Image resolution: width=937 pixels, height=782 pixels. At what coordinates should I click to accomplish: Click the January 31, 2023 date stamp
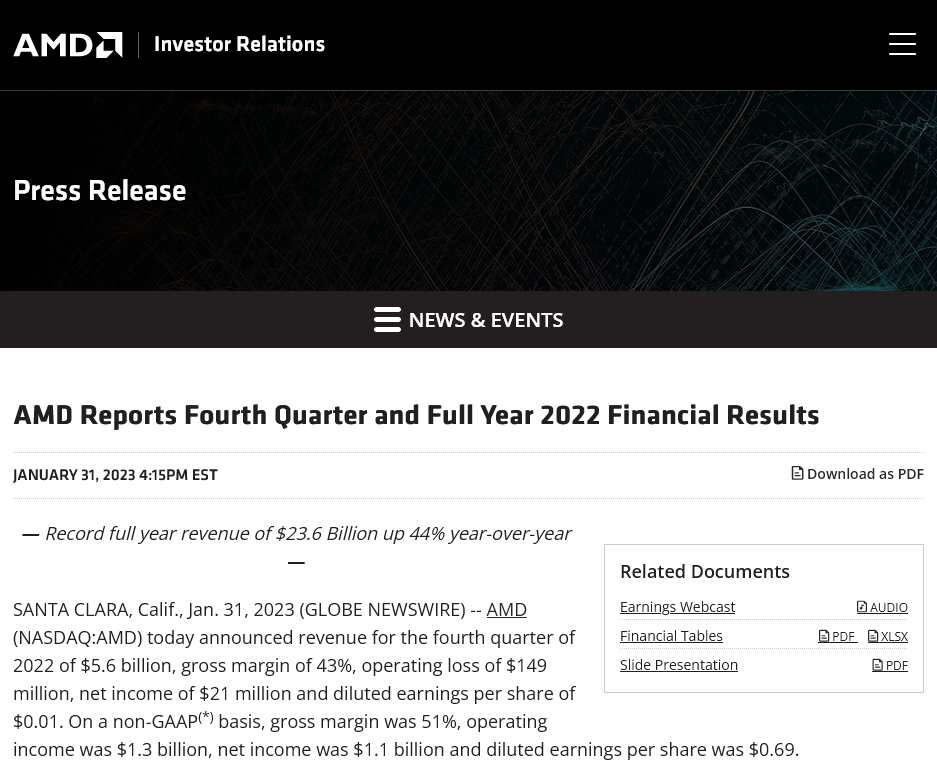click(115, 475)
